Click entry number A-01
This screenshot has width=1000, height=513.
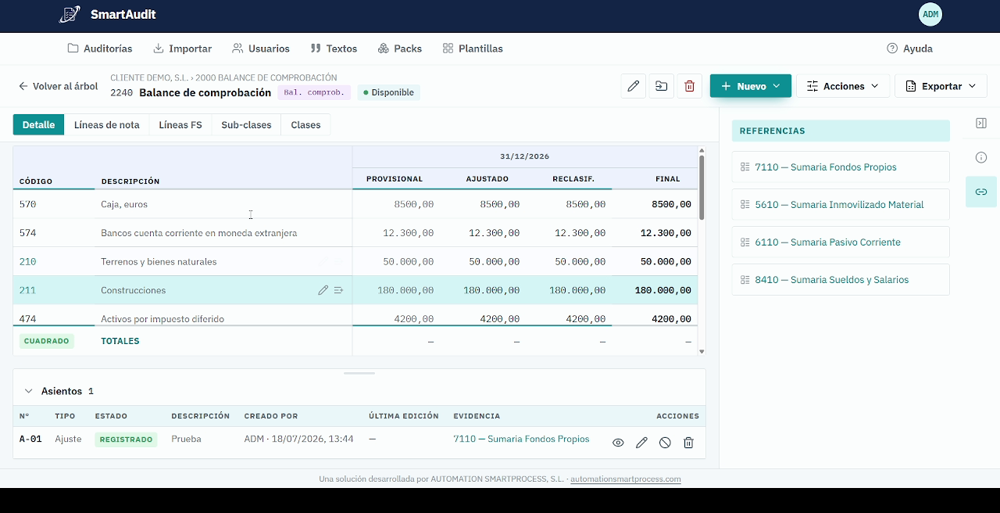point(31,439)
